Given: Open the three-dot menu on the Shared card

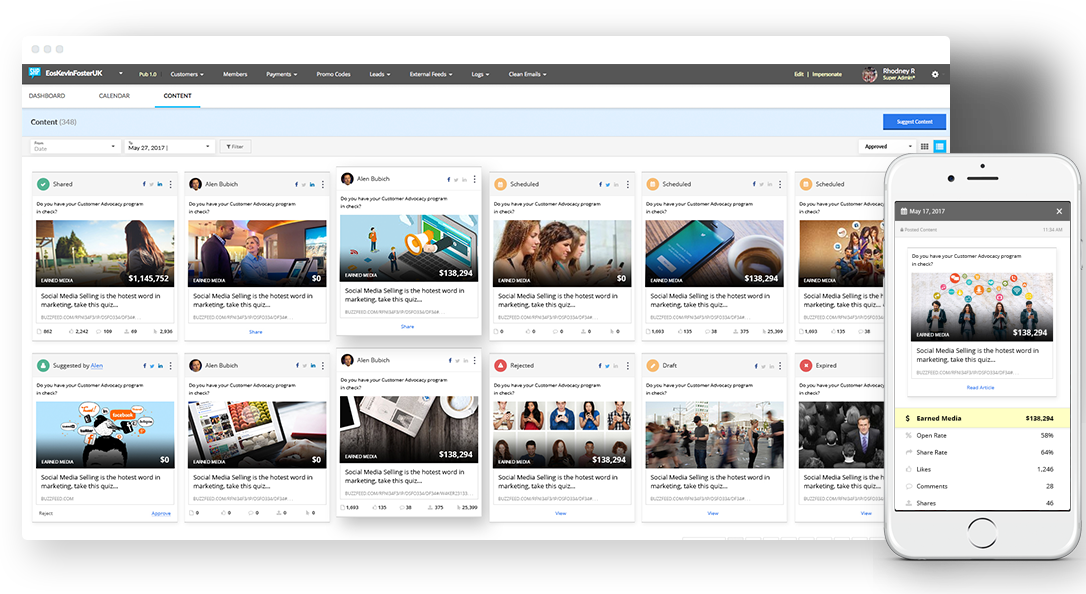Looking at the screenshot, I should tap(170, 184).
